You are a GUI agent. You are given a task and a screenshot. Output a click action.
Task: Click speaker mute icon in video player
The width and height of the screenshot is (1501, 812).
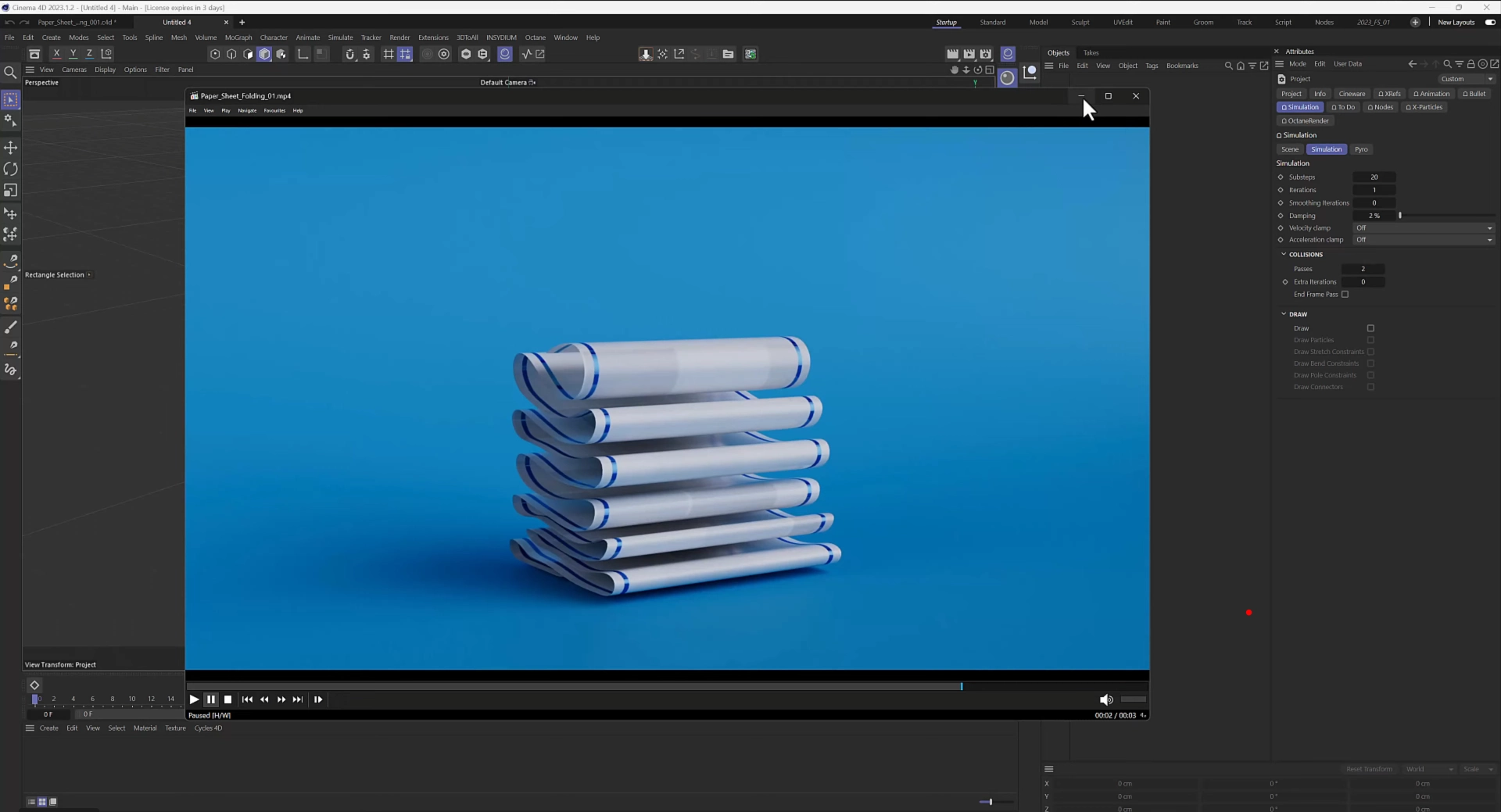tap(1105, 699)
